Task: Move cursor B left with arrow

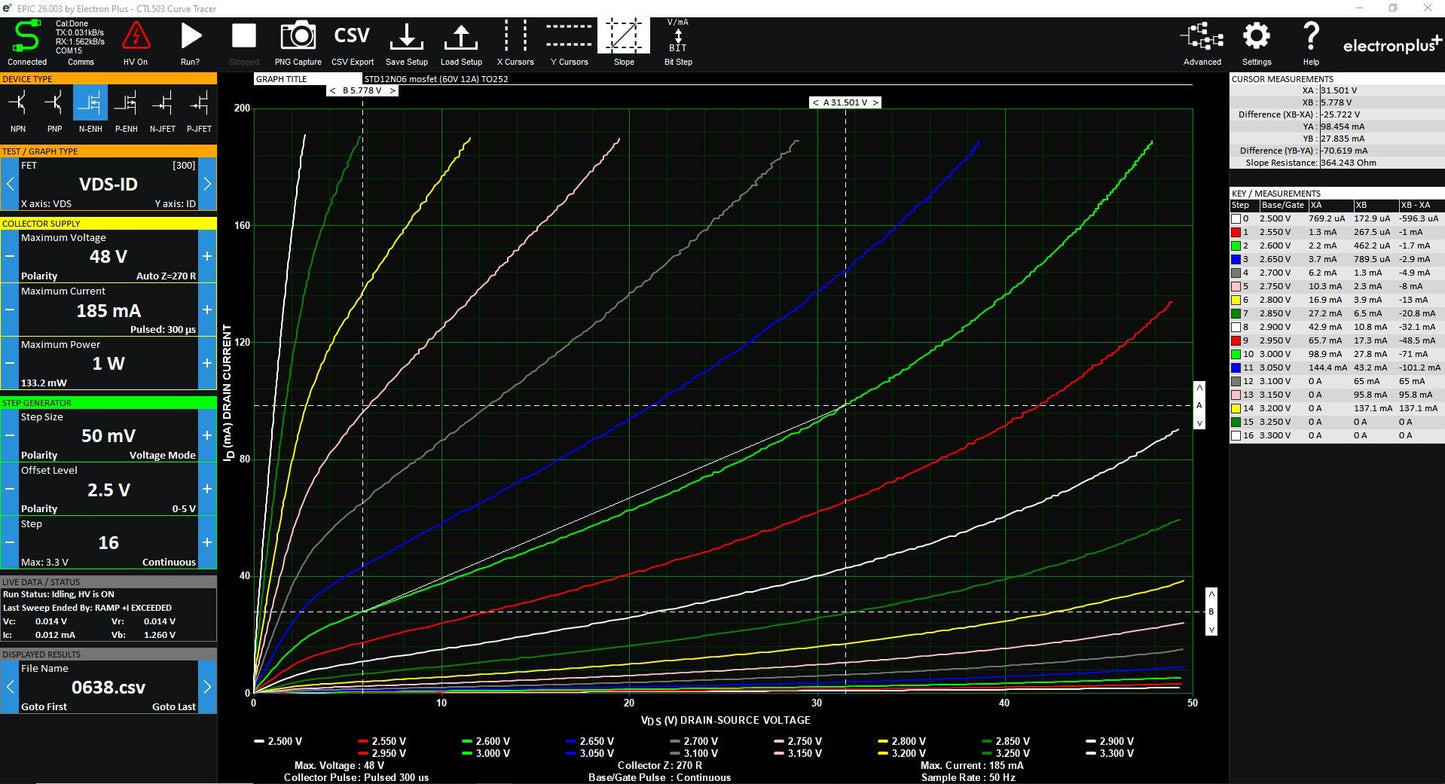Action: click(333, 90)
